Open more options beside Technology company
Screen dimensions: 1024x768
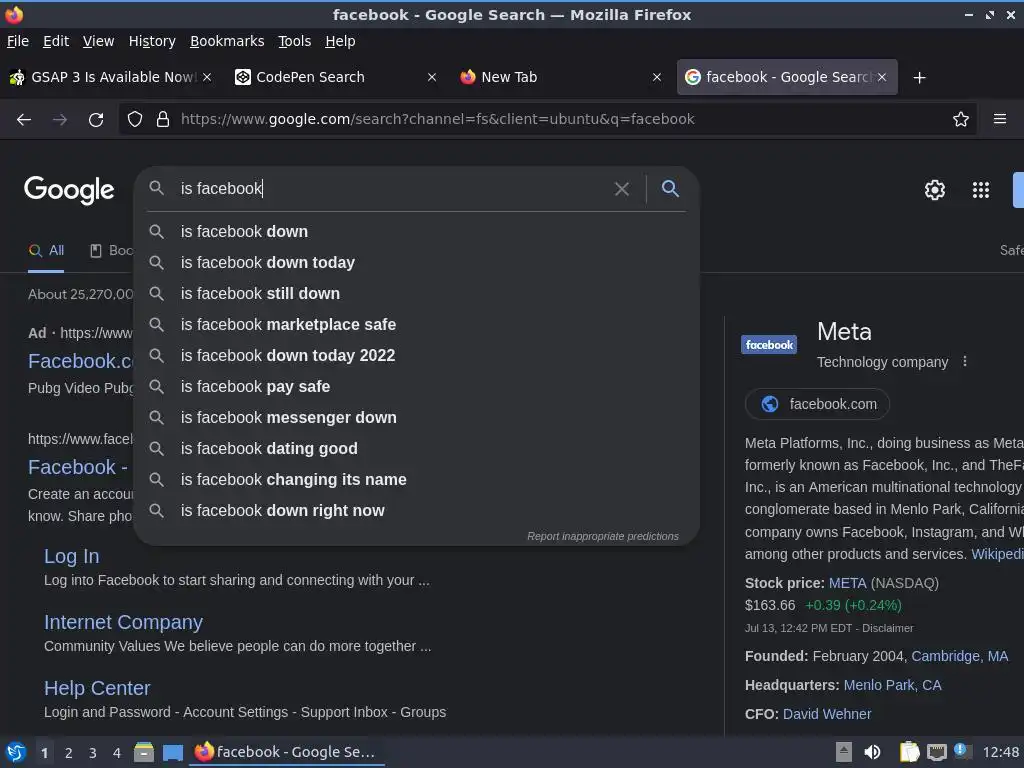(965, 361)
